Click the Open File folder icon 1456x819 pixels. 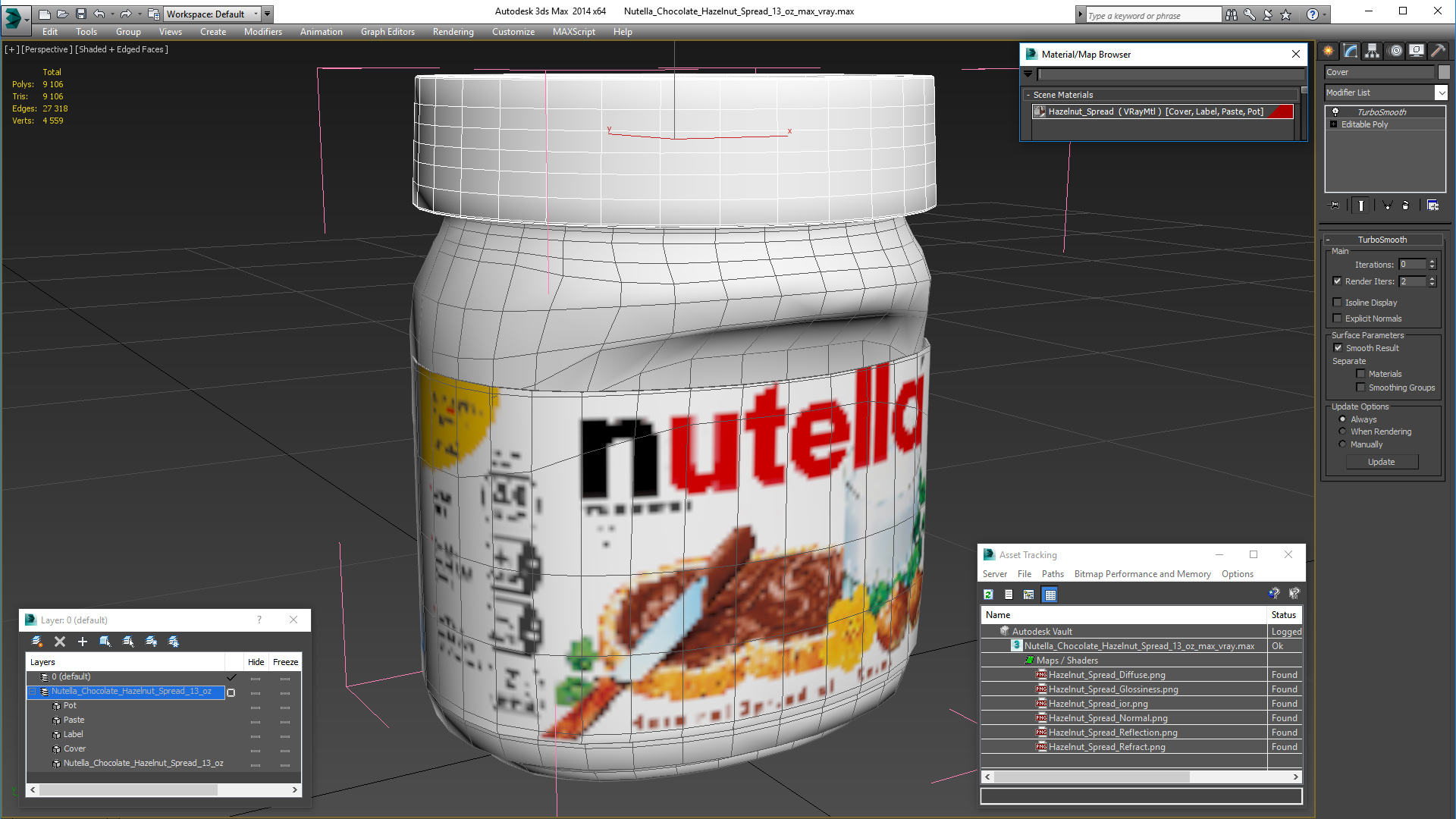click(x=62, y=14)
